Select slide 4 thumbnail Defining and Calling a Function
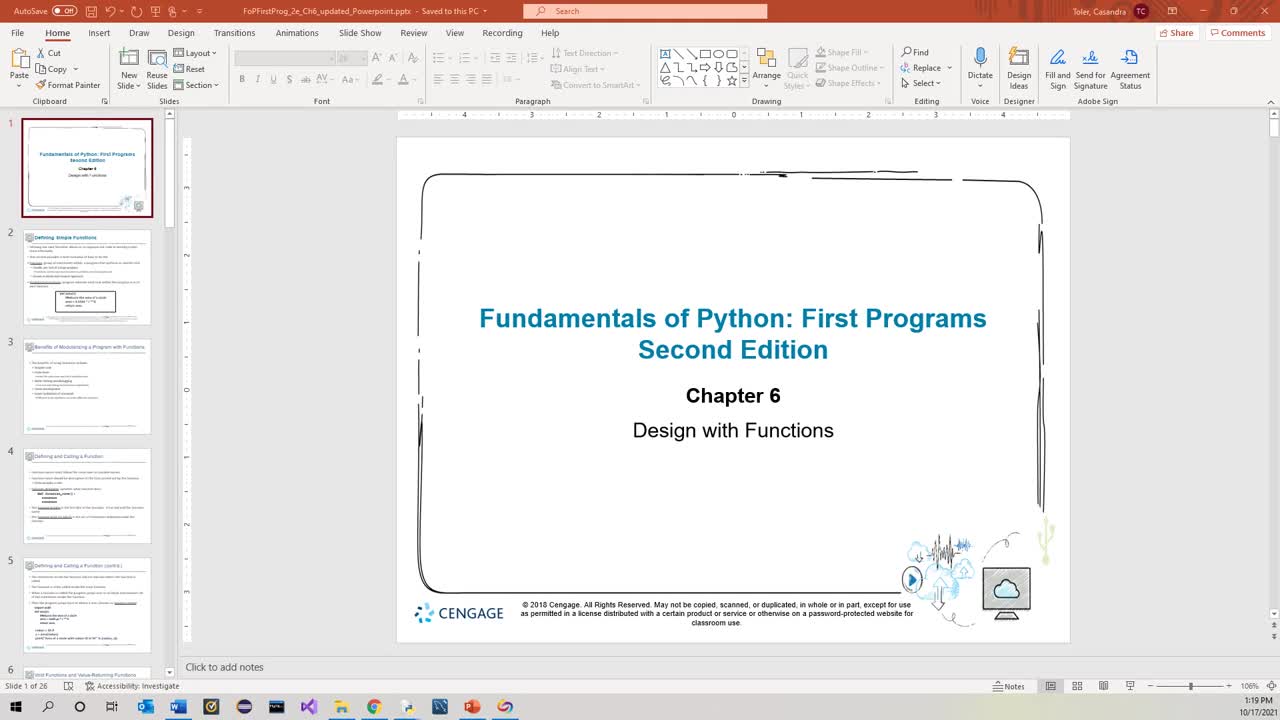Screen dimensions: 1280x720 pos(87,496)
